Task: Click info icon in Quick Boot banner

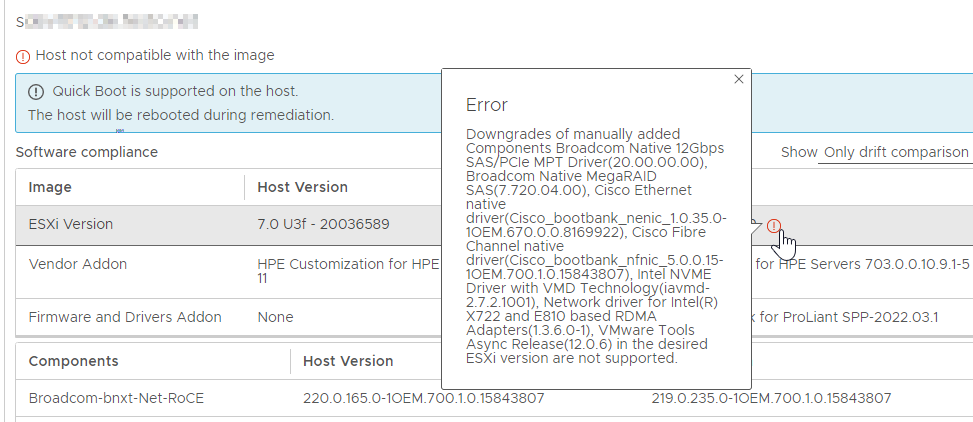Action: click(36, 92)
